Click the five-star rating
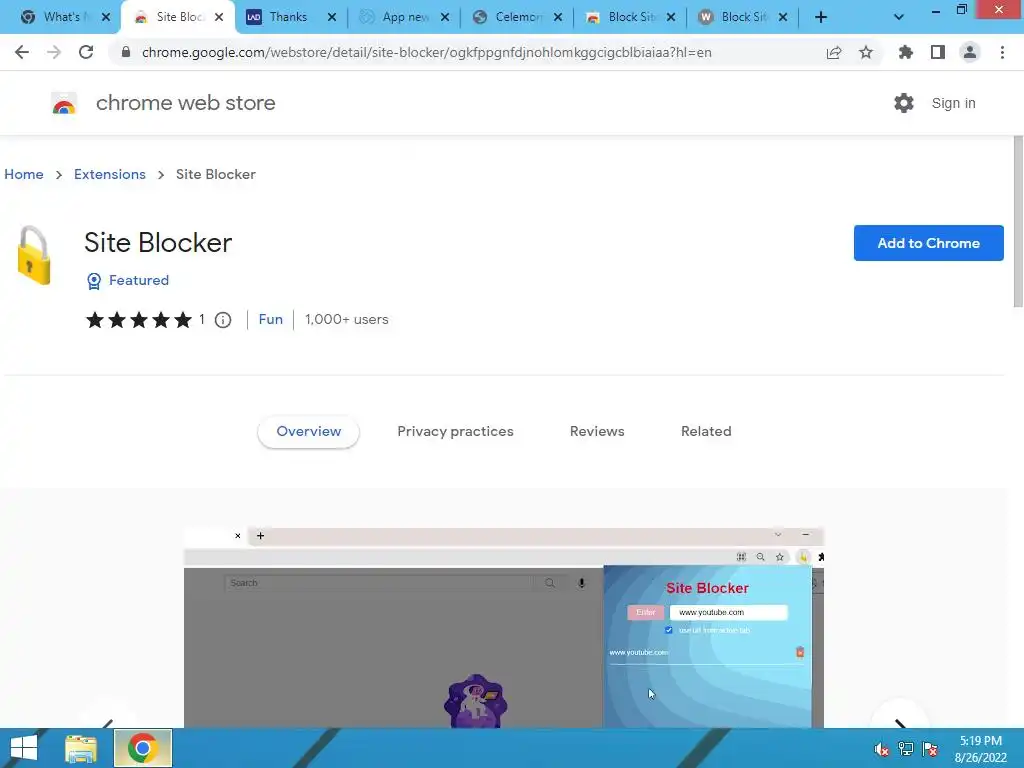 138,320
